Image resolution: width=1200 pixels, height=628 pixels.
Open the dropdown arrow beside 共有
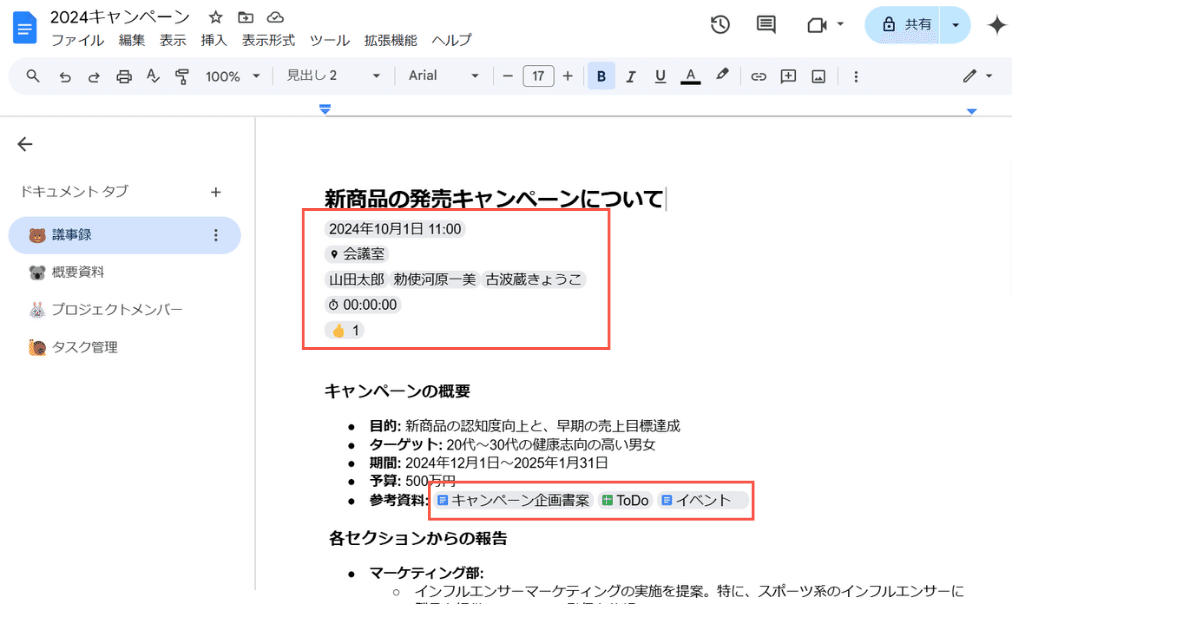(957, 25)
